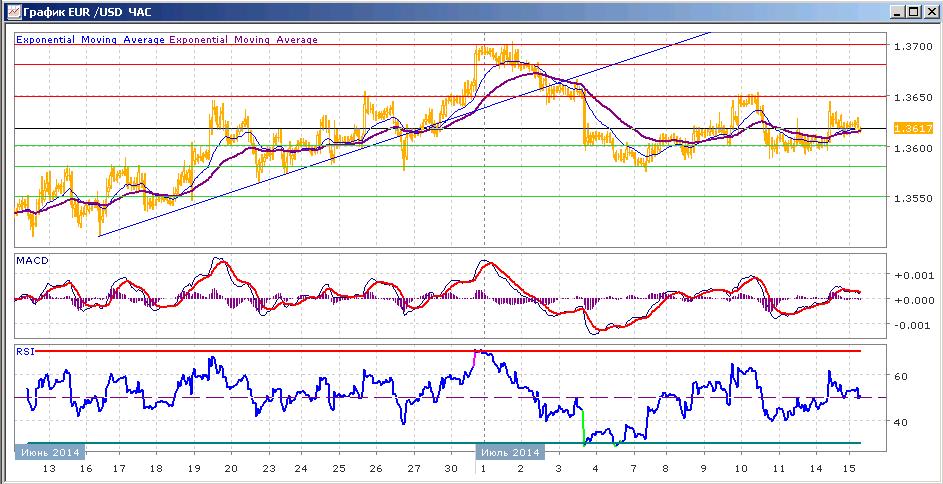Click date label 14 on time axis
The height and width of the screenshot is (484, 943).
tap(816, 469)
